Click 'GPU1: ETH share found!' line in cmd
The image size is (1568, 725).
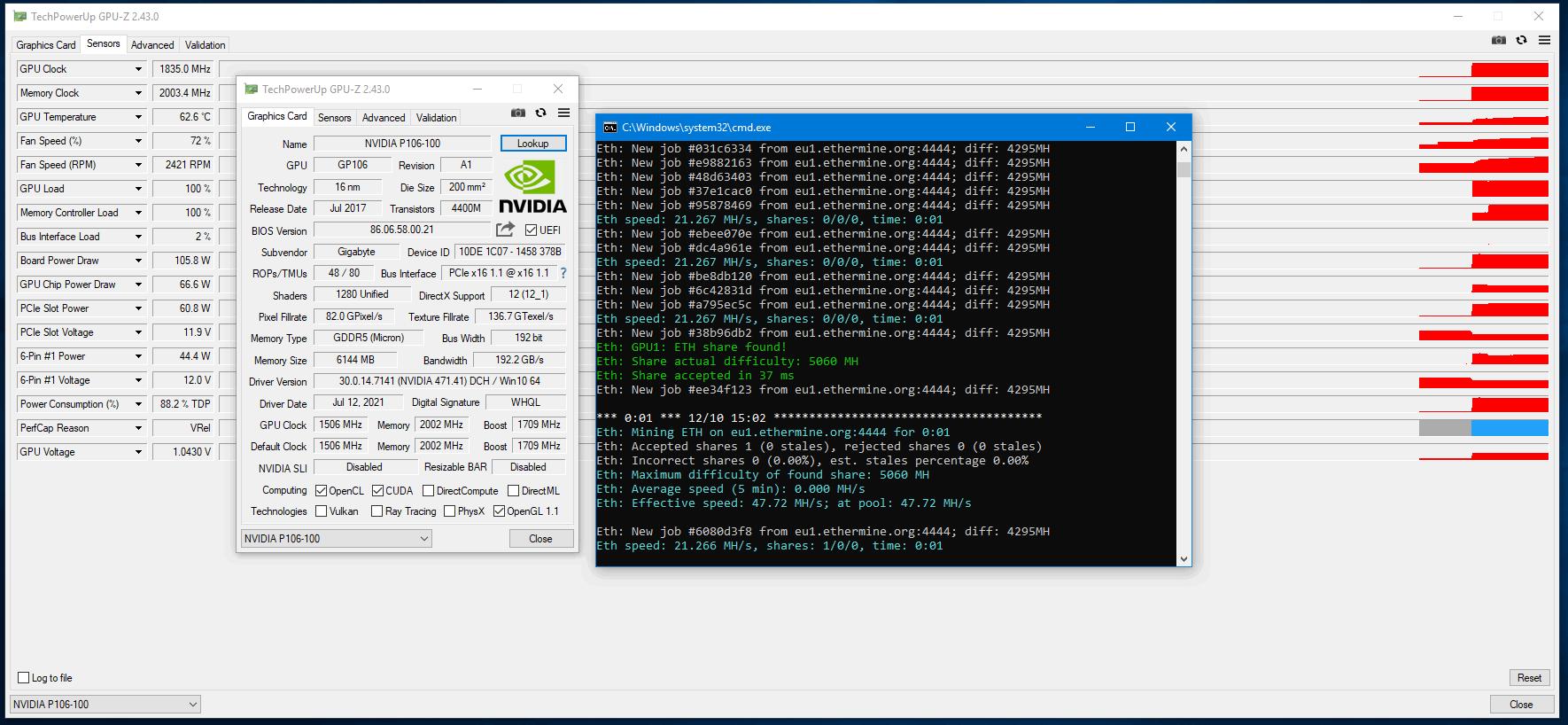click(x=692, y=347)
